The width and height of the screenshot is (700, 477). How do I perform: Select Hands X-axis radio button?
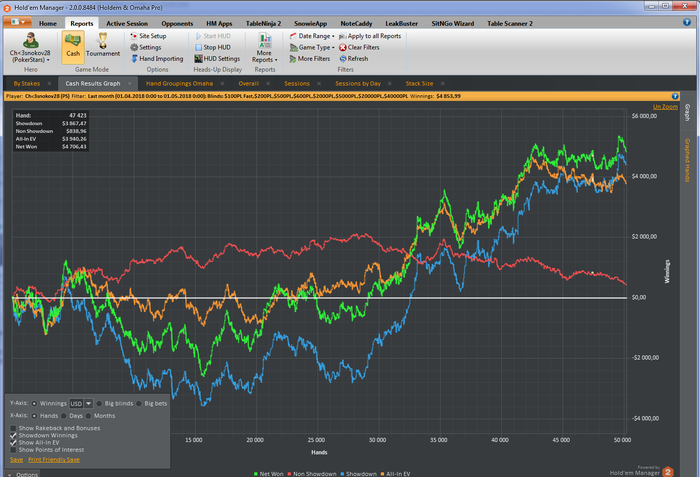pos(34,416)
